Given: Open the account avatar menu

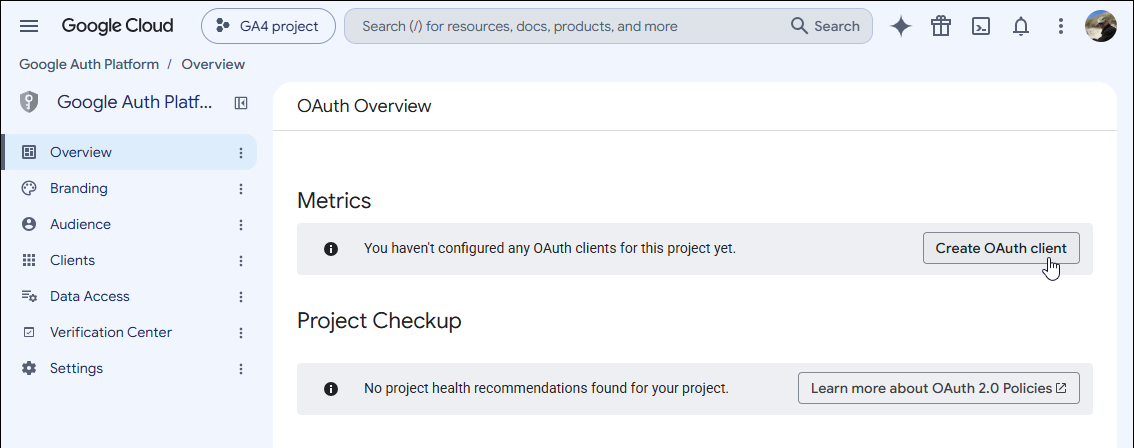Looking at the screenshot, I should coord(1101,26).
